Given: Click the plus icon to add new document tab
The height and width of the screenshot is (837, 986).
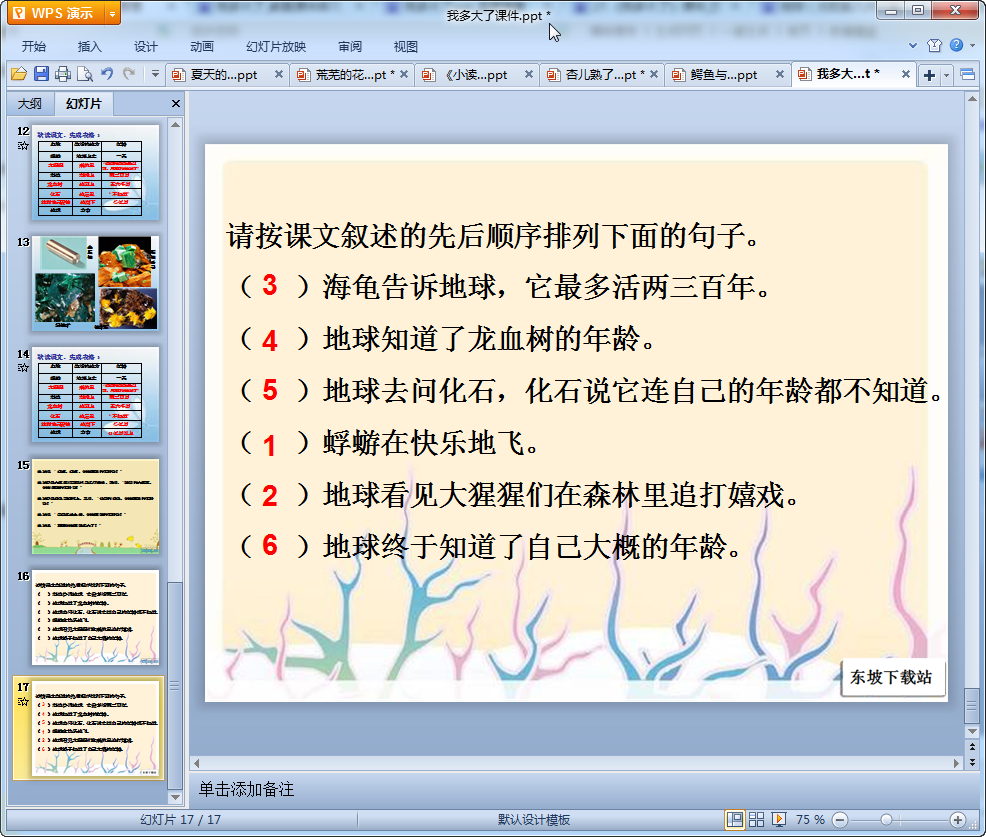Looking at the screenshot, I should coord(929,75).
